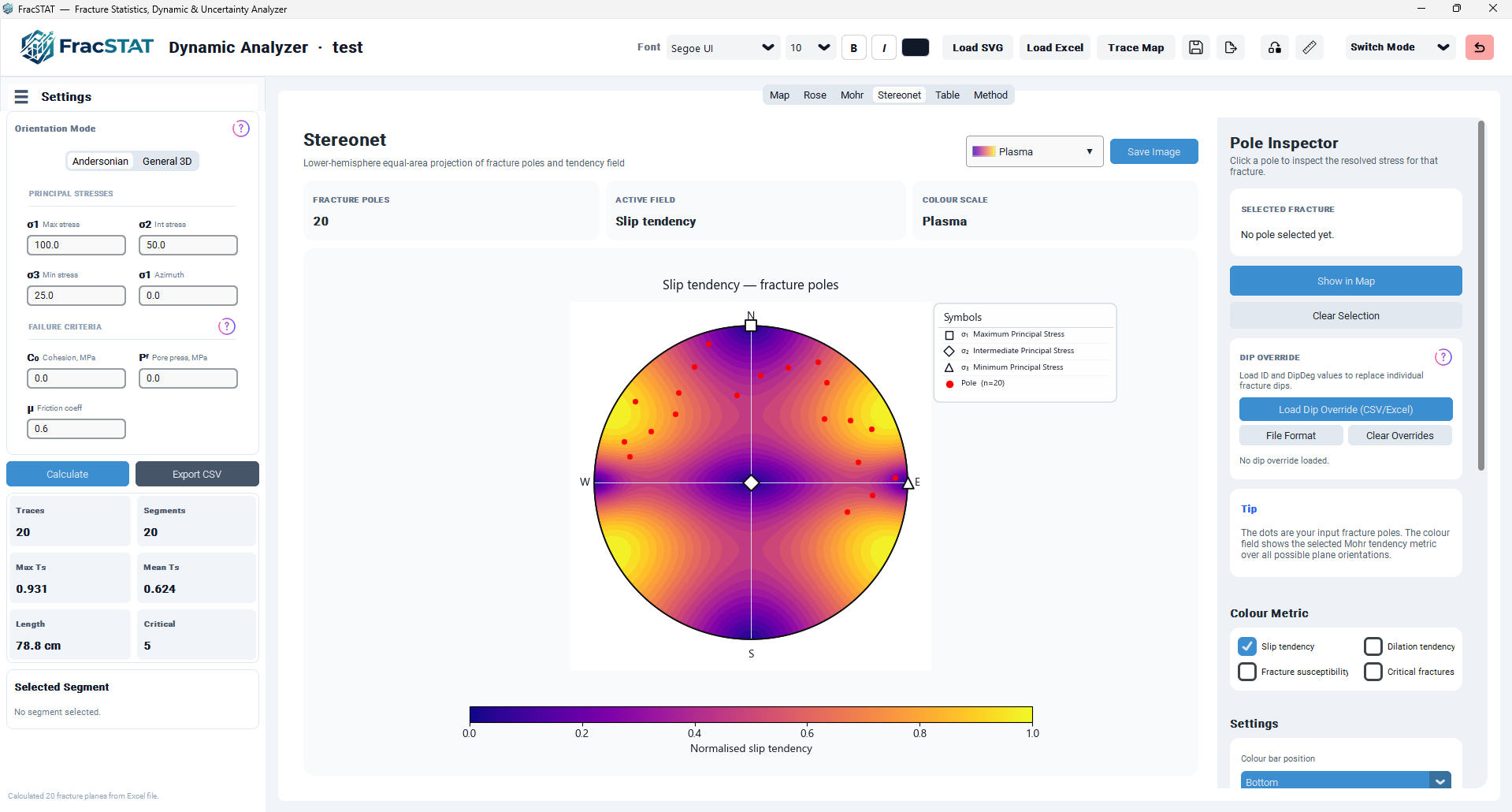Click the export file icon

pyautogui.click(x=1231, y=47)
